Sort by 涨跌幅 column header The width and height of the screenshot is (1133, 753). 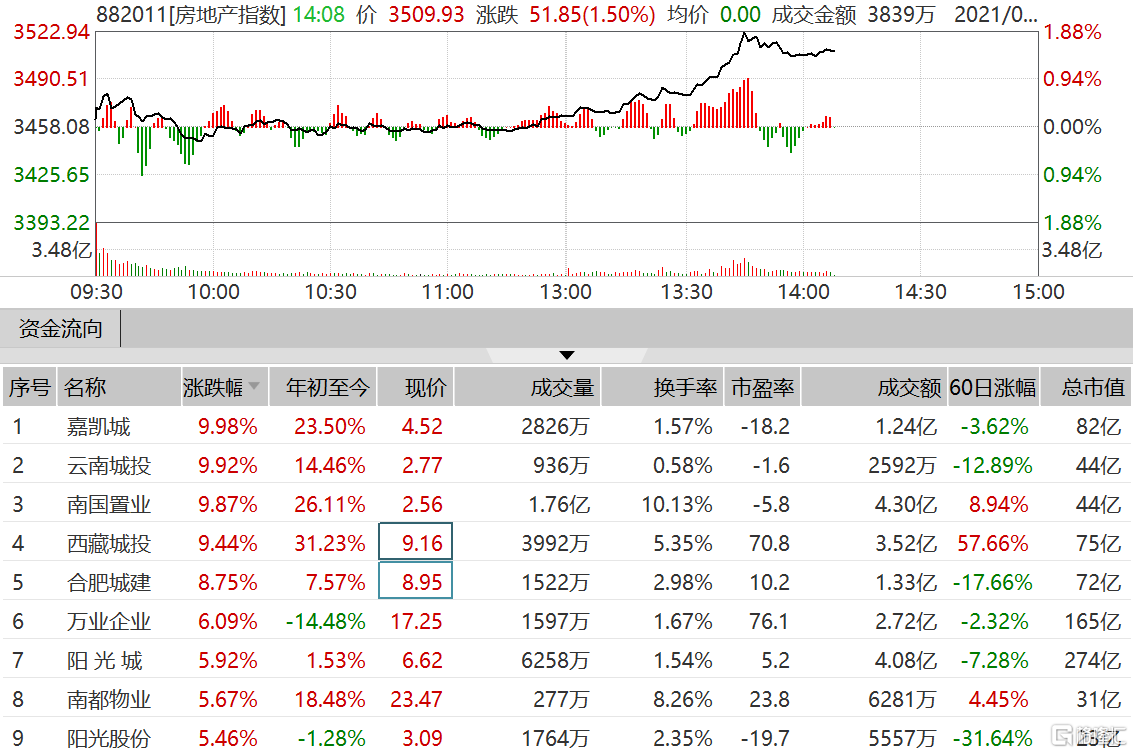click(x=223, y=387)
